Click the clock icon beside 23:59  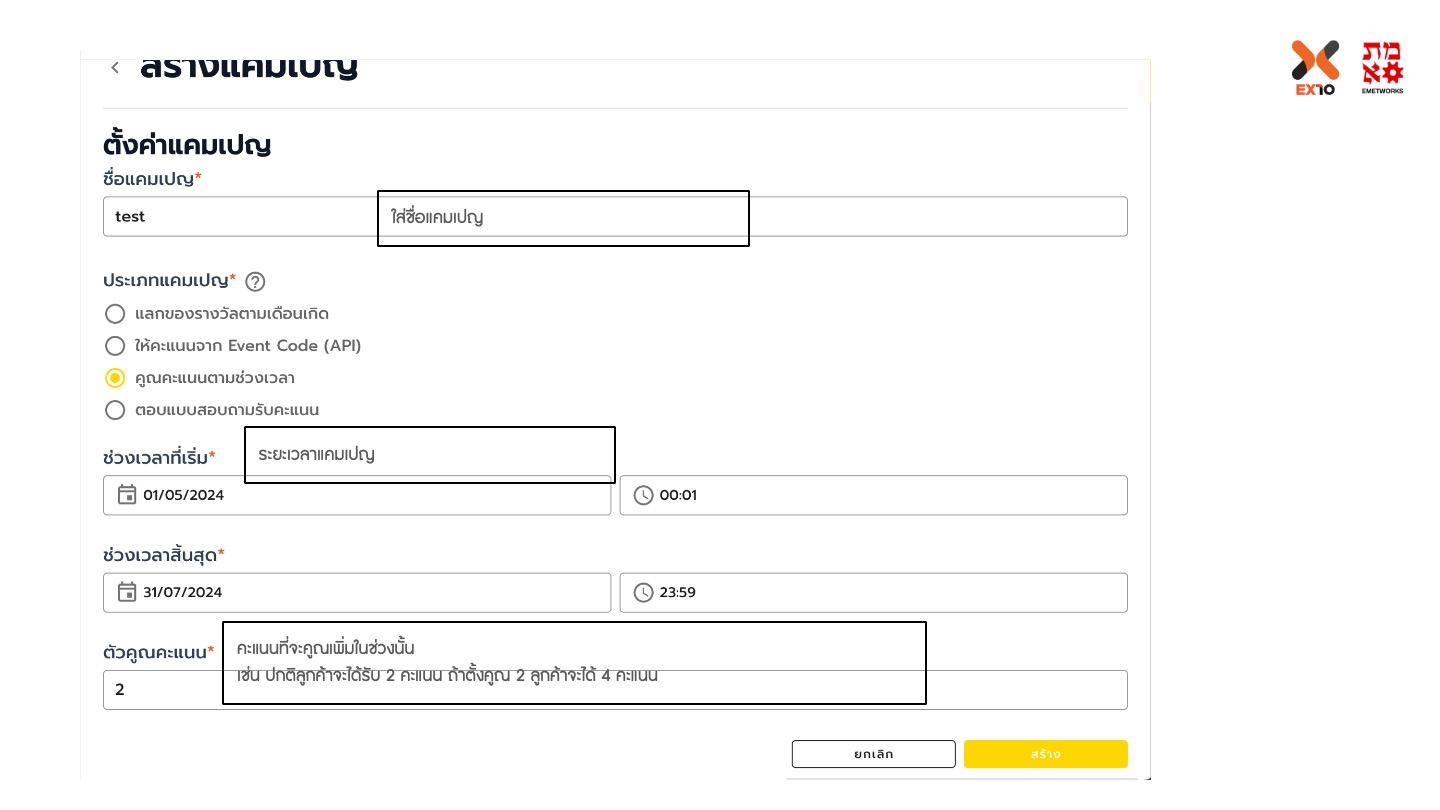point(643,592)
